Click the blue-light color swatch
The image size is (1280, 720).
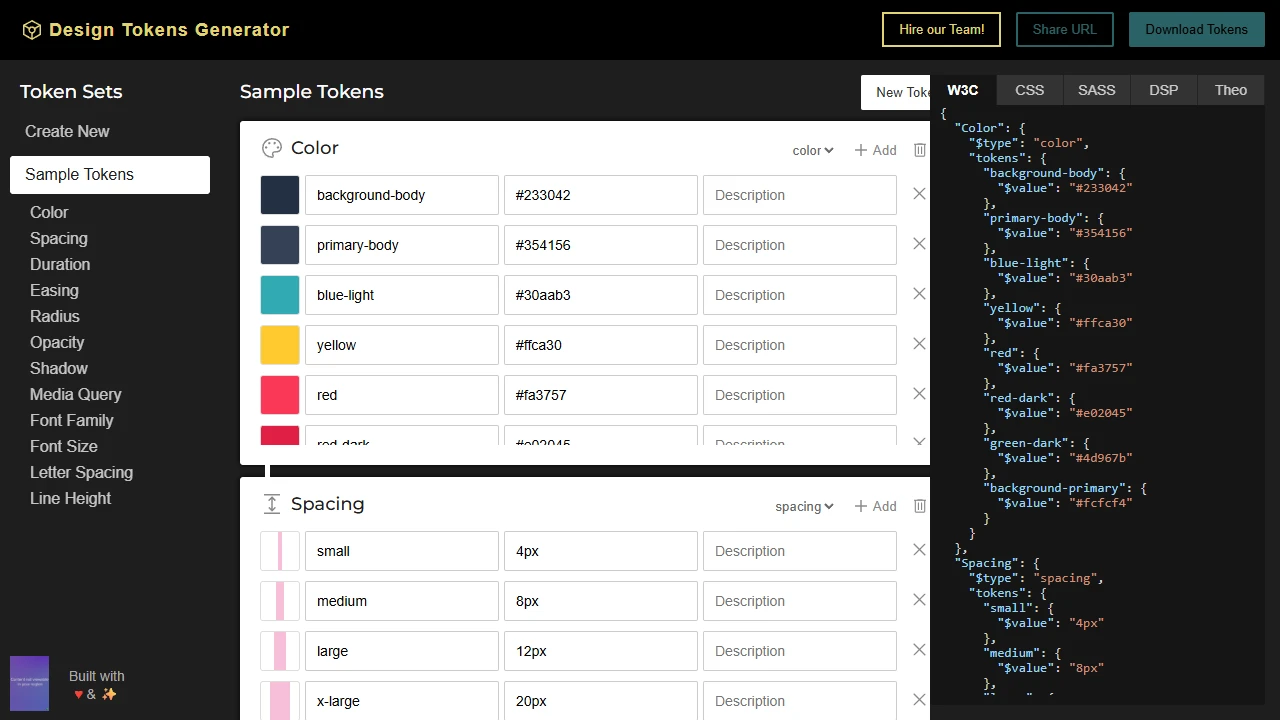[x=279, y=294]
